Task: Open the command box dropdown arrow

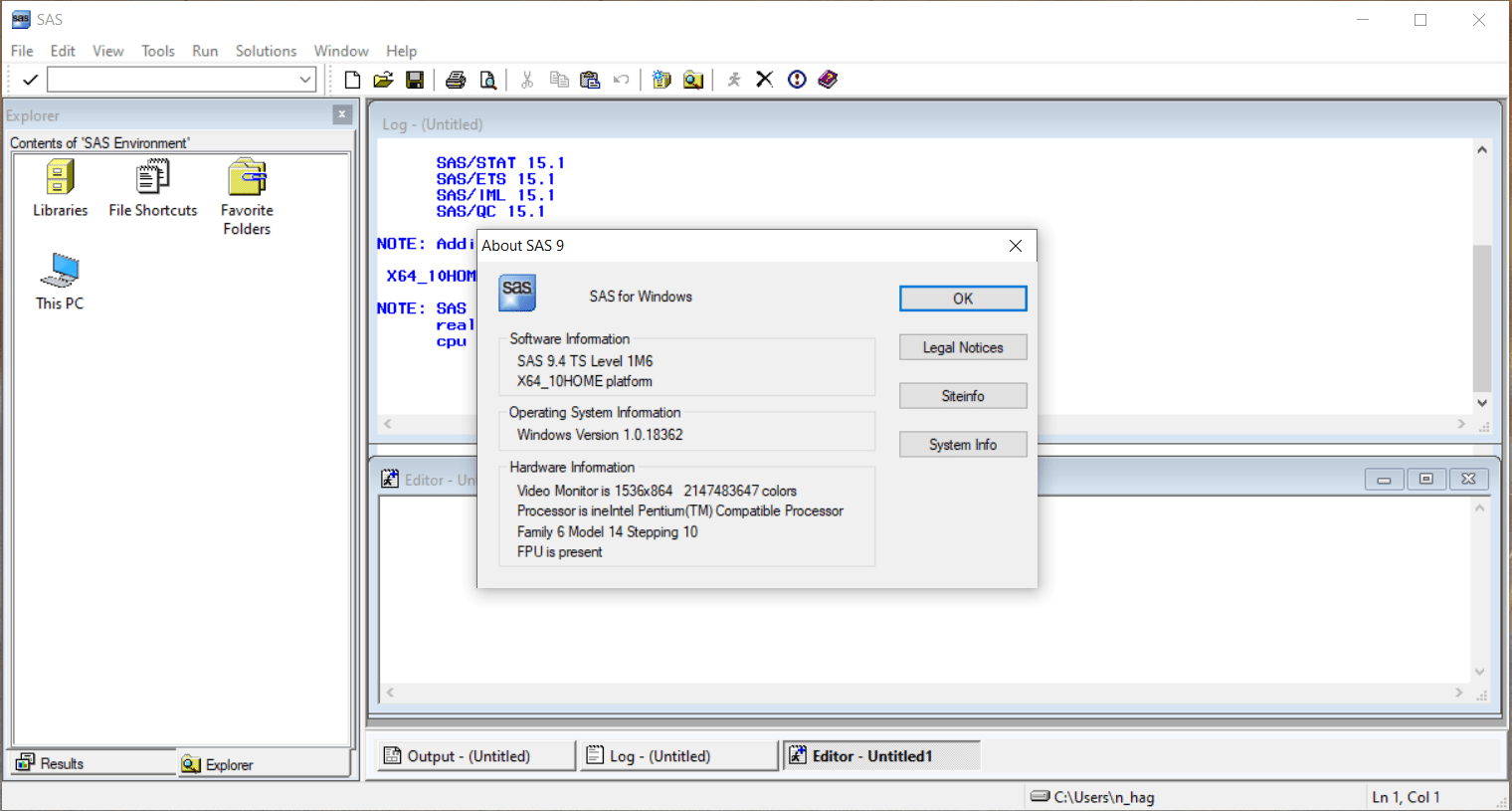Action: point(305,80)
